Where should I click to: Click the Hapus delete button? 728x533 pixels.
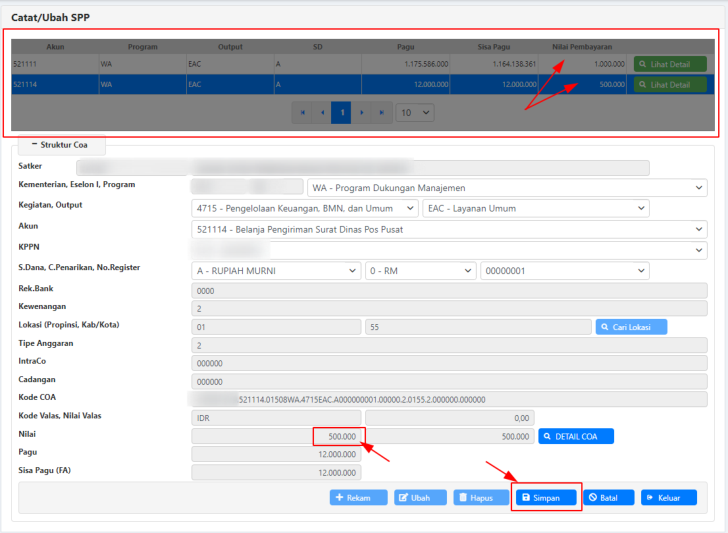(481, 497)
